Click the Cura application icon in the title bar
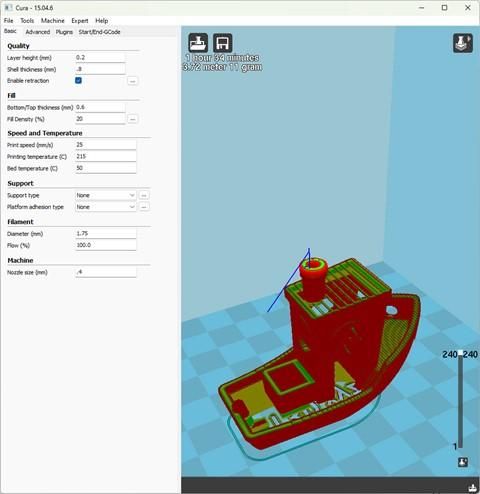The width and height of the screenshot is (480, 494). point(8,7)
